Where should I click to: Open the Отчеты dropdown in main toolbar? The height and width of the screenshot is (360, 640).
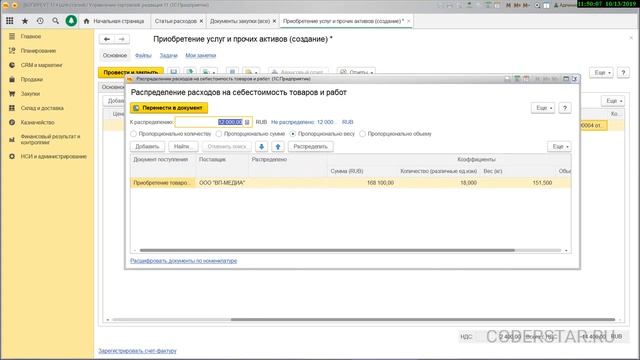(356, 72)
